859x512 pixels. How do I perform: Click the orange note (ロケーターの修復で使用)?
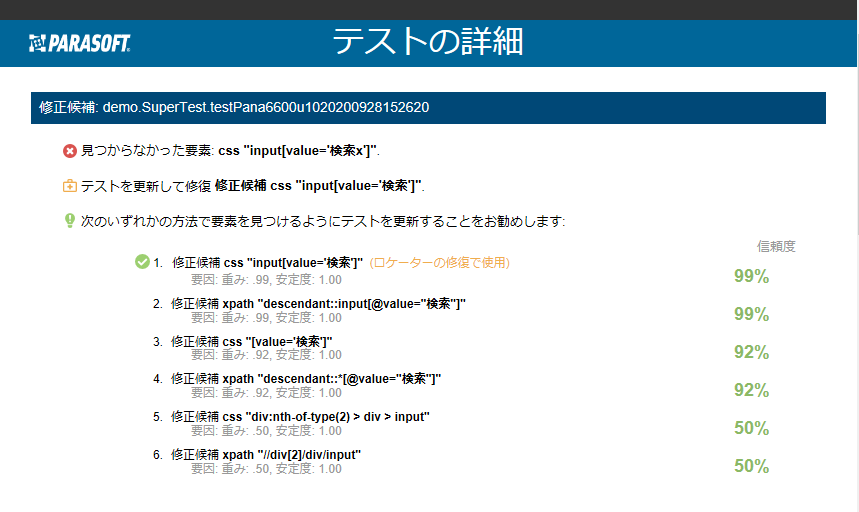(440, 263)
